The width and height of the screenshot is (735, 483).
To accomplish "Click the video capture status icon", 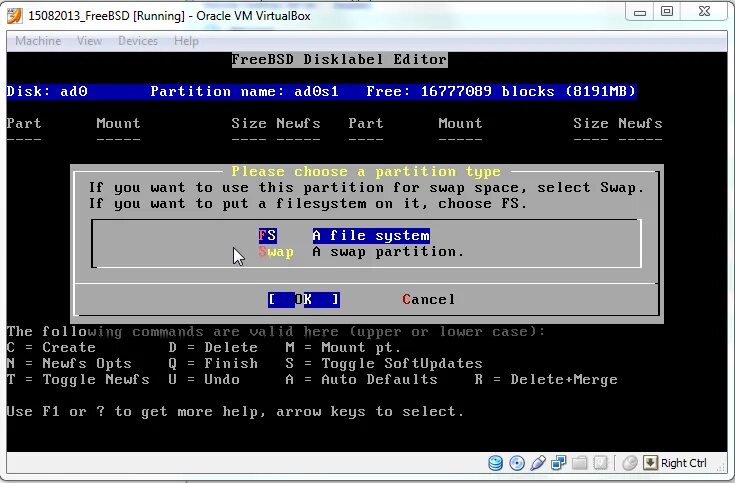I will click(x=600, y=463).
